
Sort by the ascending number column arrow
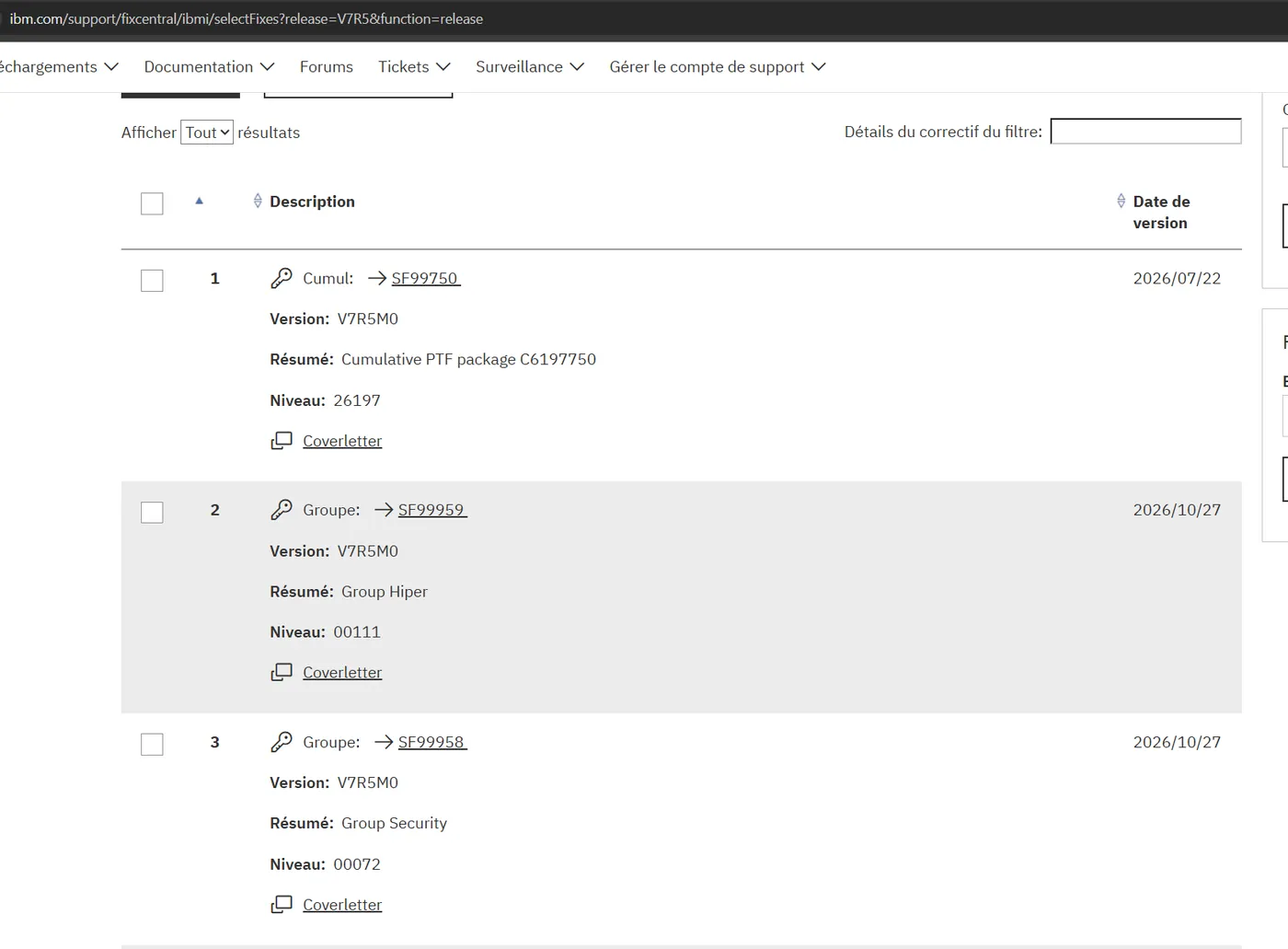(x=199, y=201)
